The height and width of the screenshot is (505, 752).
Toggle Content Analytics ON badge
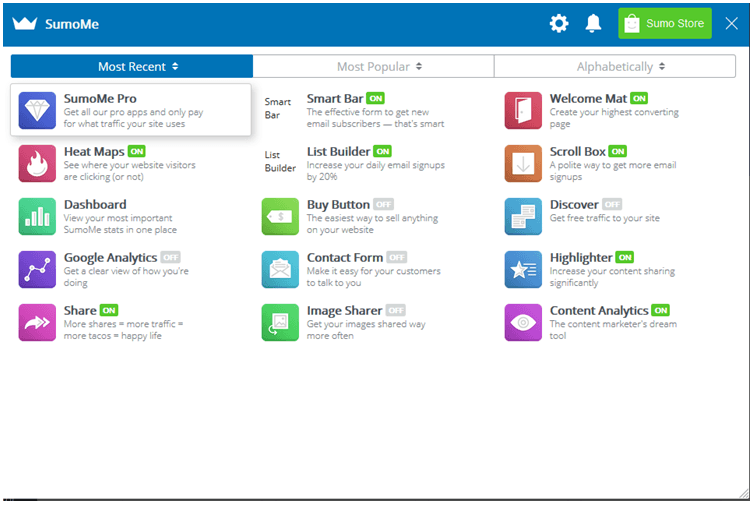click(661, 310)
